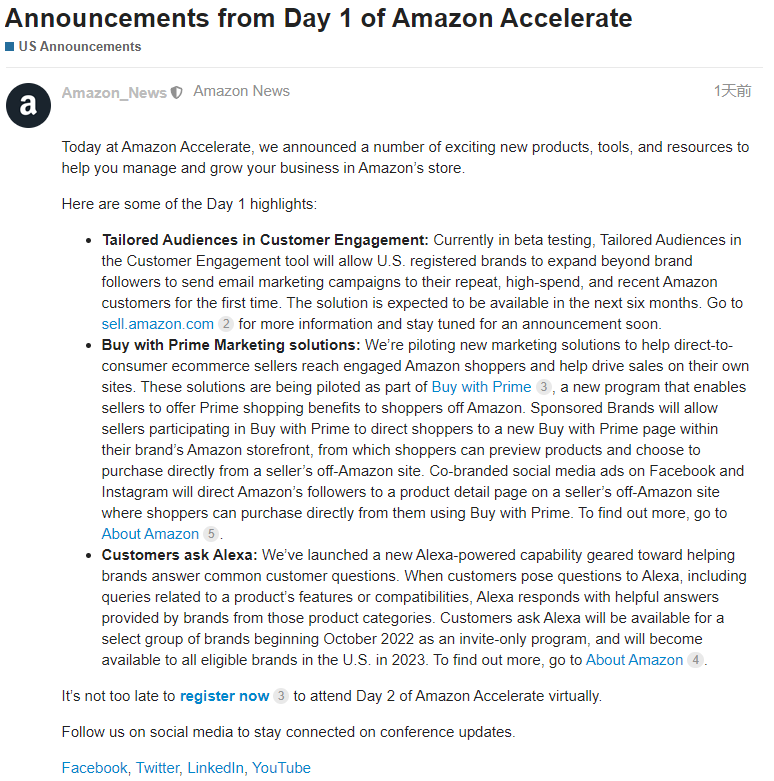Click the blue US Announcements category square
This screenshot has height=781, width=774.
click(9, 47)
